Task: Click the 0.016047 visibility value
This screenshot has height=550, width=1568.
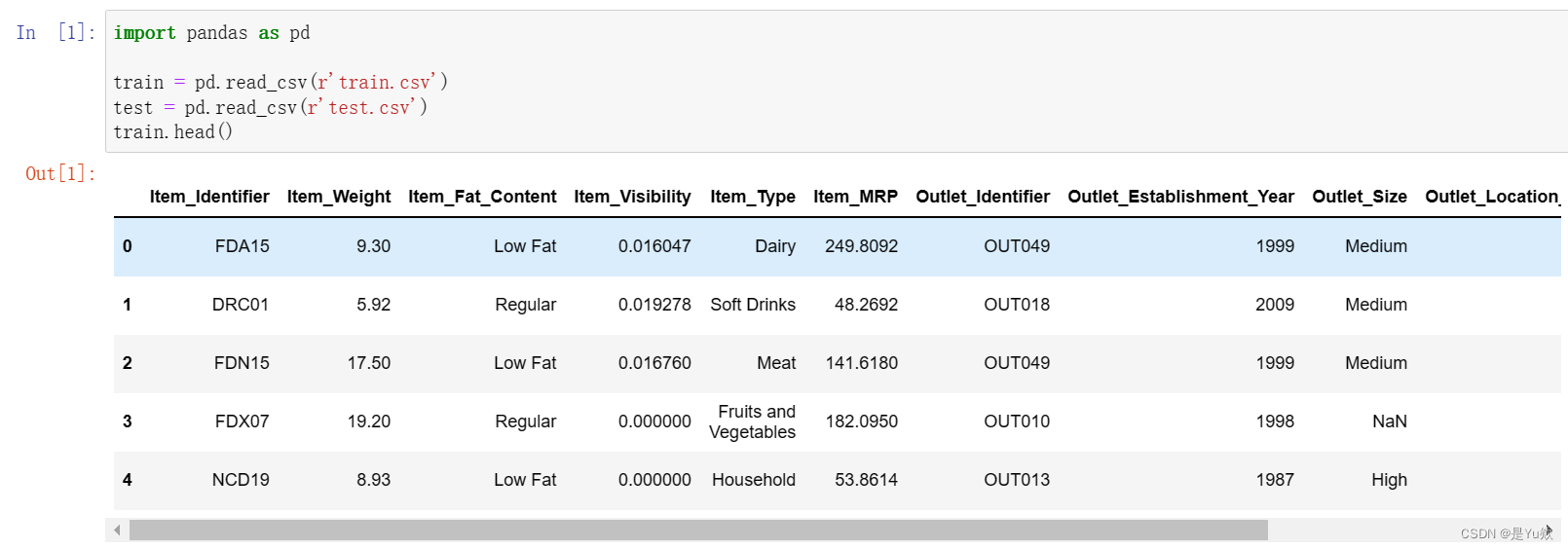Action: 654,246
